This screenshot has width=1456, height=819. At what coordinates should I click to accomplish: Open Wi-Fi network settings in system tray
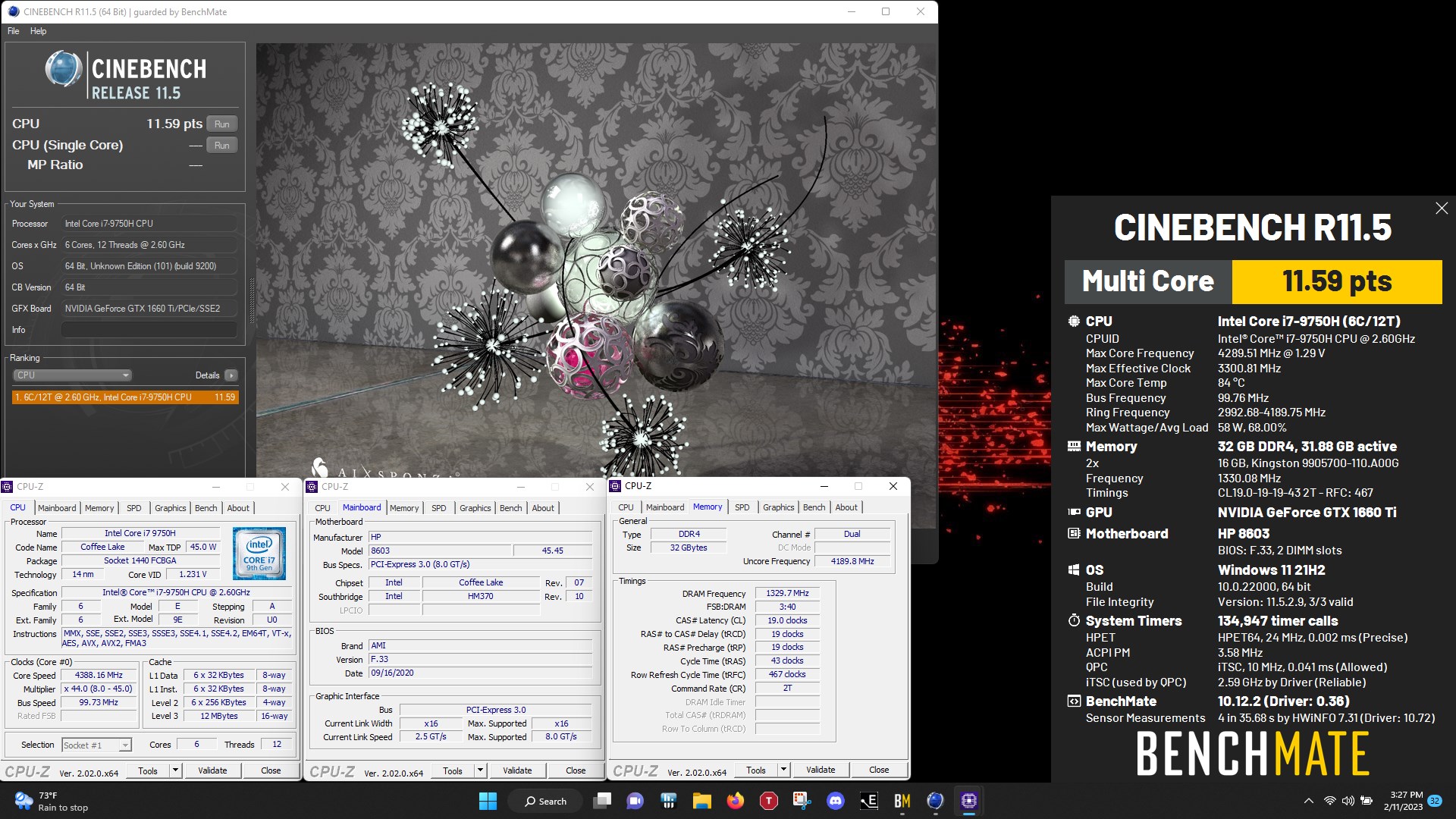pyautogui.click(x=1329, y=801)
